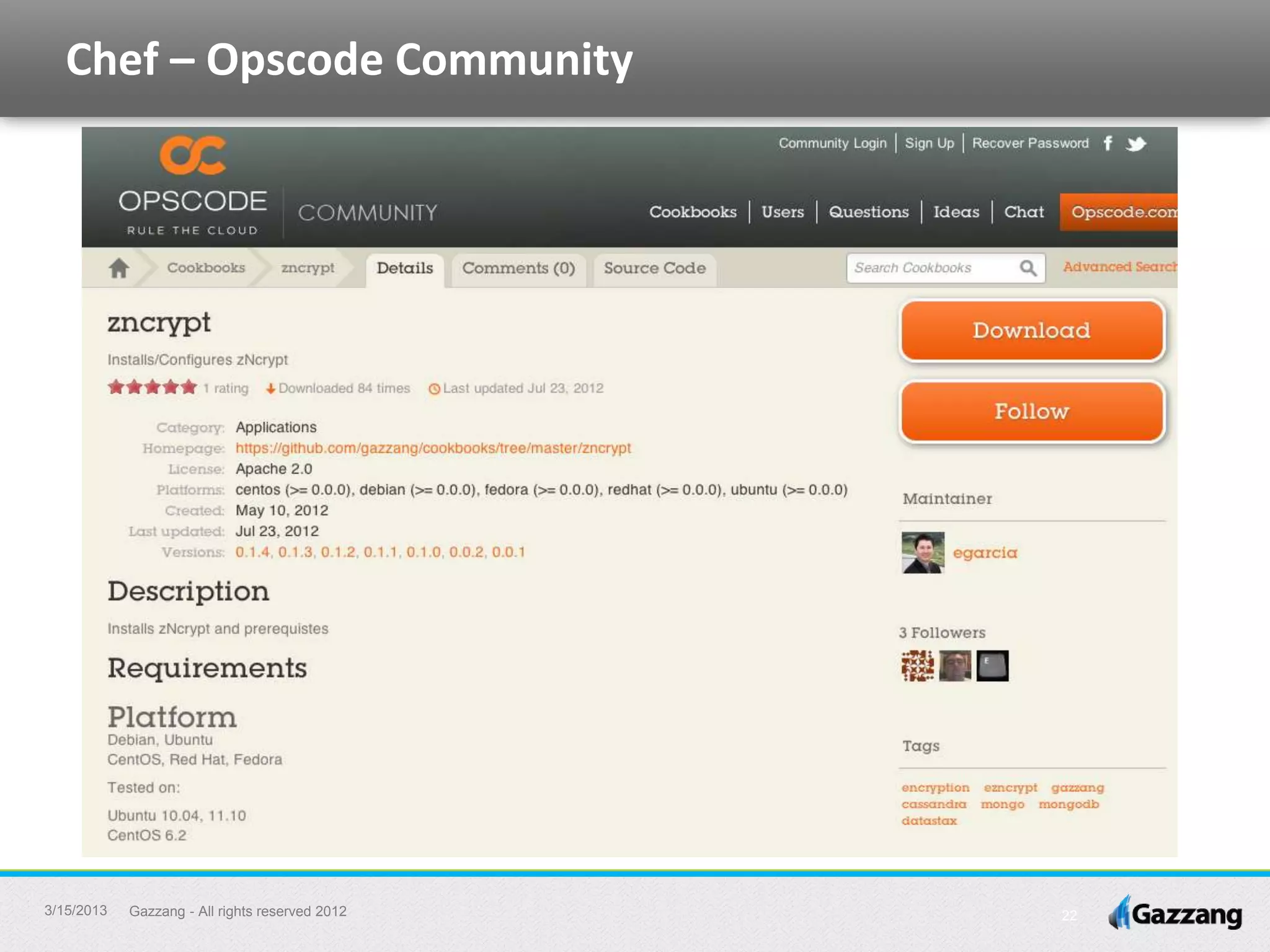Open the Ideas nav item
Screen dimensions: 1270x952
pos(956,212)
